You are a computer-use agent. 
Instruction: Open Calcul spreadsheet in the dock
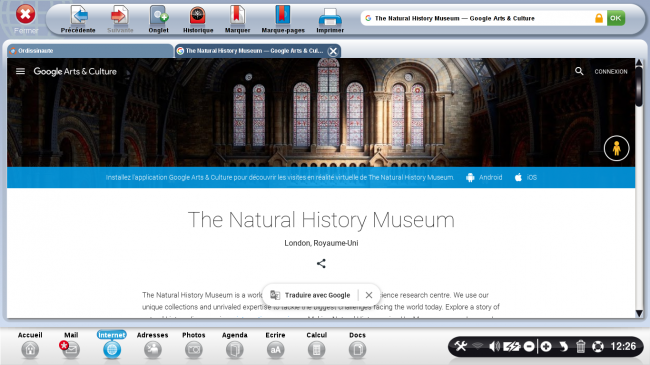click(316, 345)
